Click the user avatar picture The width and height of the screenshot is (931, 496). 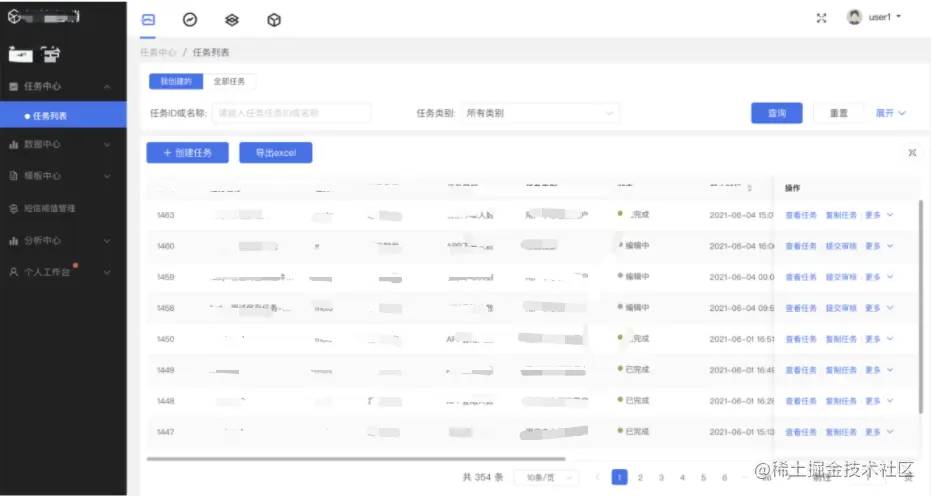tap(854, 17)
